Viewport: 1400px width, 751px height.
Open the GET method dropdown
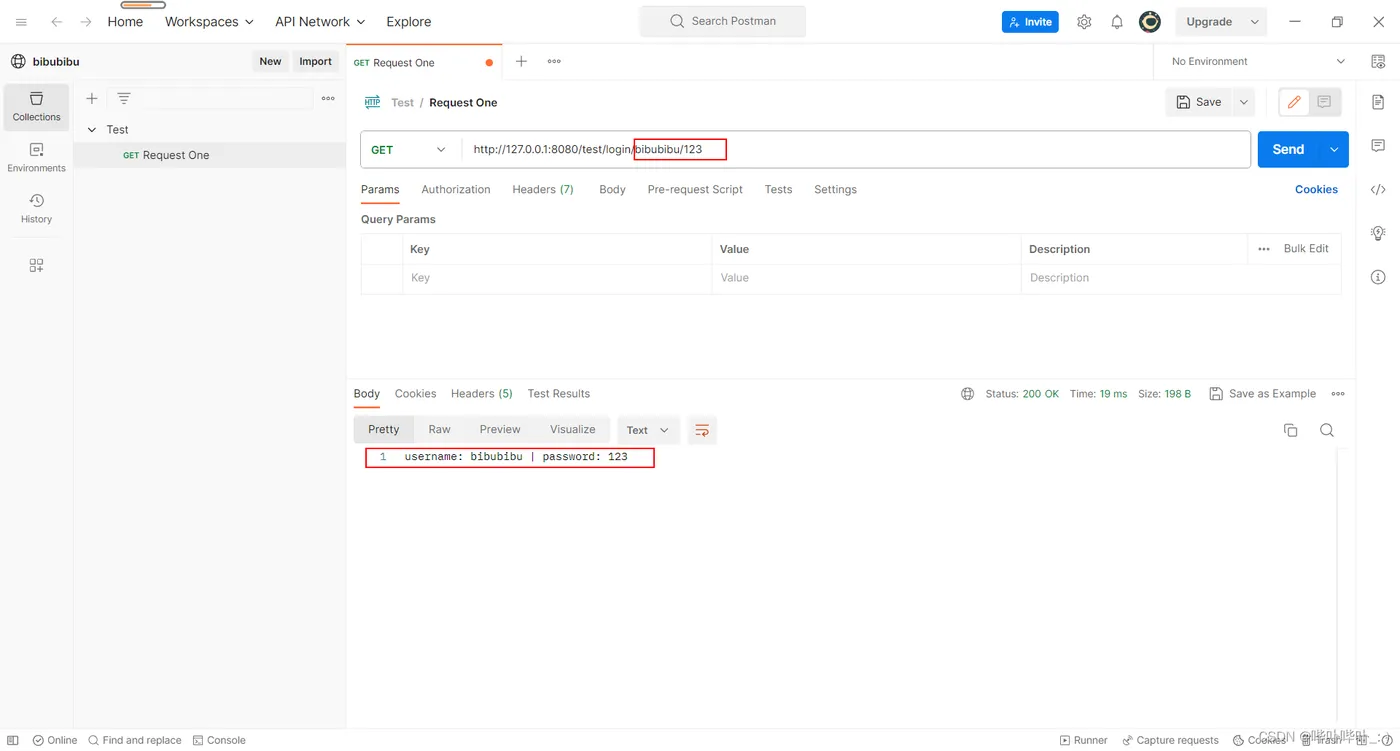tap(410, 150)
